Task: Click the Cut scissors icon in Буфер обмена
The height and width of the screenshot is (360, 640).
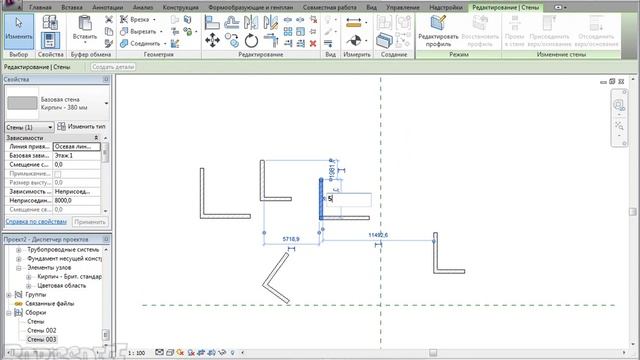Action: coord(109,19)
